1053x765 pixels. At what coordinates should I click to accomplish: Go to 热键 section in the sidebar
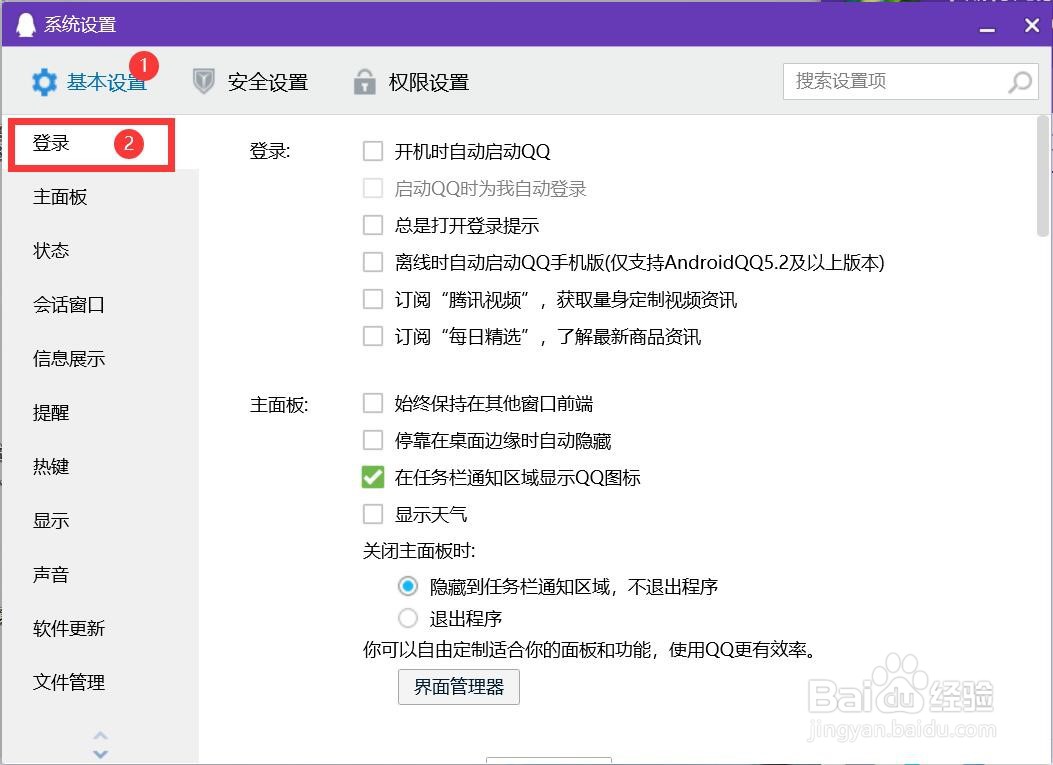click(51, 467)
